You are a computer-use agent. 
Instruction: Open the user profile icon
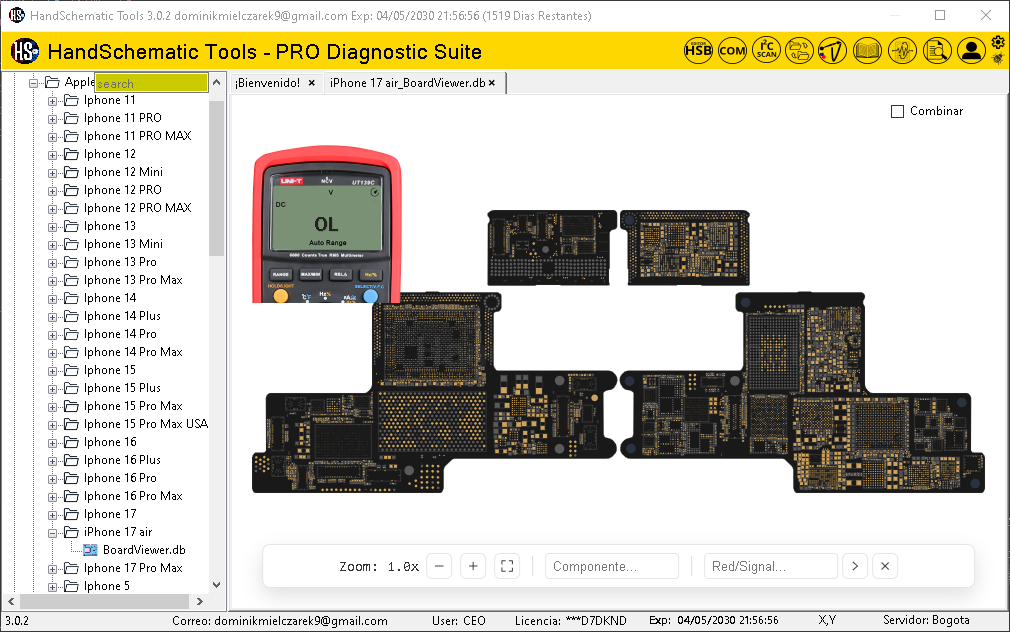tap(971, 50)
